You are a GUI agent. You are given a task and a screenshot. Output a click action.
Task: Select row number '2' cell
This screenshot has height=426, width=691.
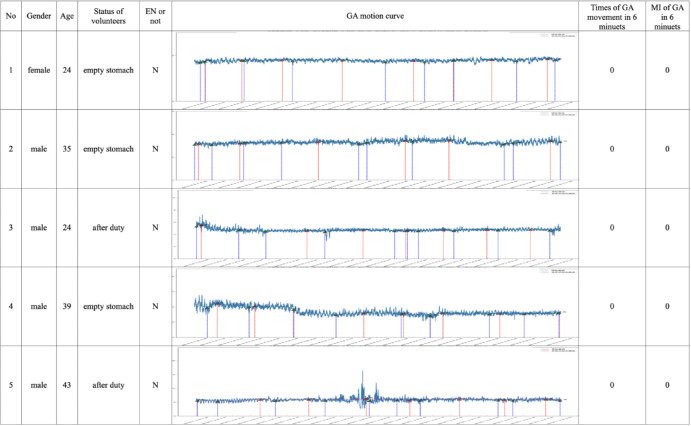pos(11,149)
